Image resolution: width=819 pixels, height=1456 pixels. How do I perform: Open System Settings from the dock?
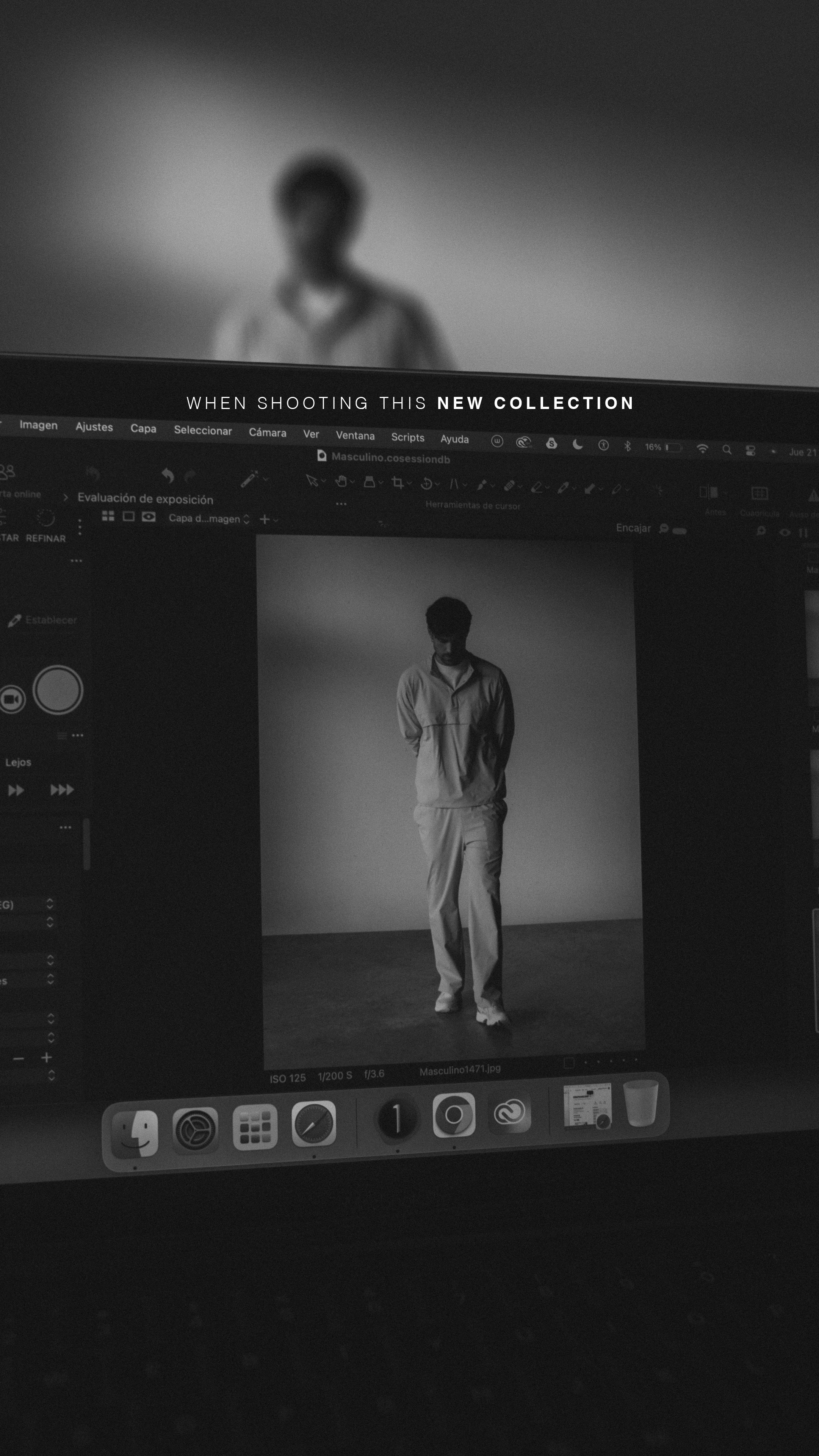(x=195, y=1130)
